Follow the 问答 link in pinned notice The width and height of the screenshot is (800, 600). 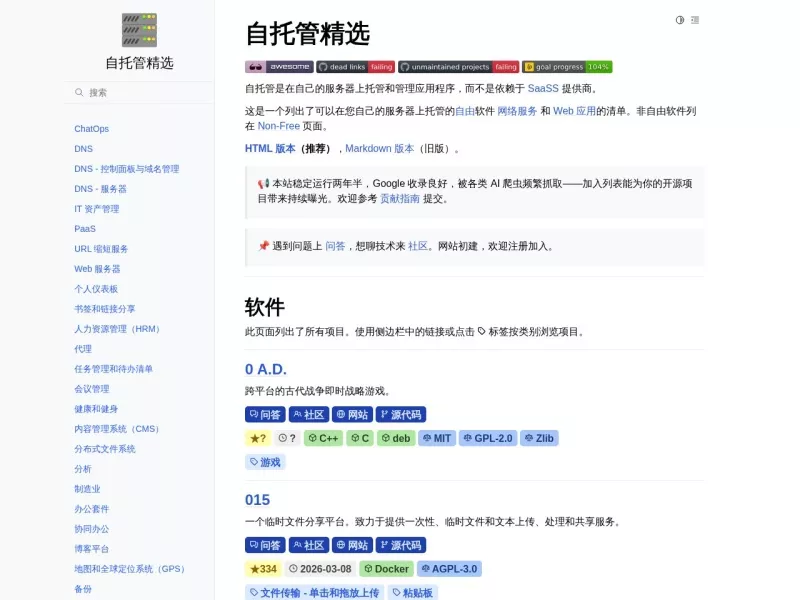335,246
